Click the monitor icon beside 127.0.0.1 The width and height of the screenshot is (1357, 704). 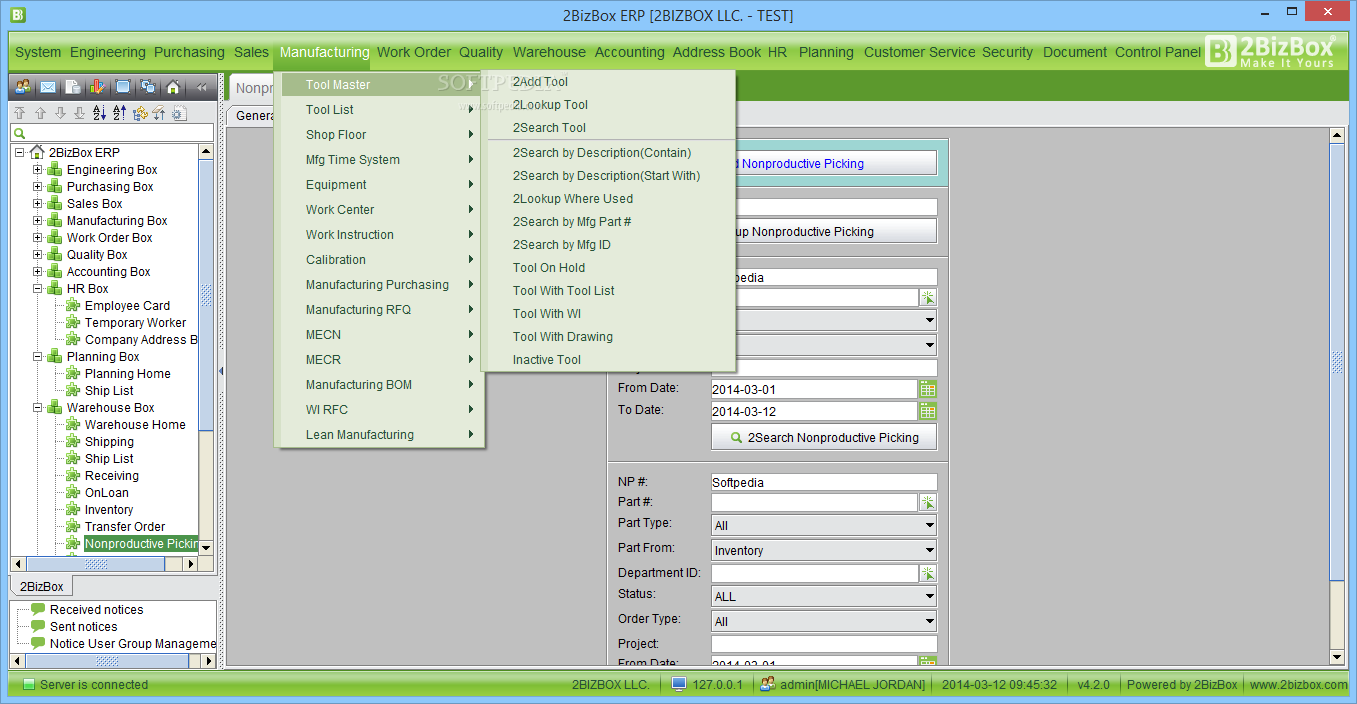[x=679, y=685]
